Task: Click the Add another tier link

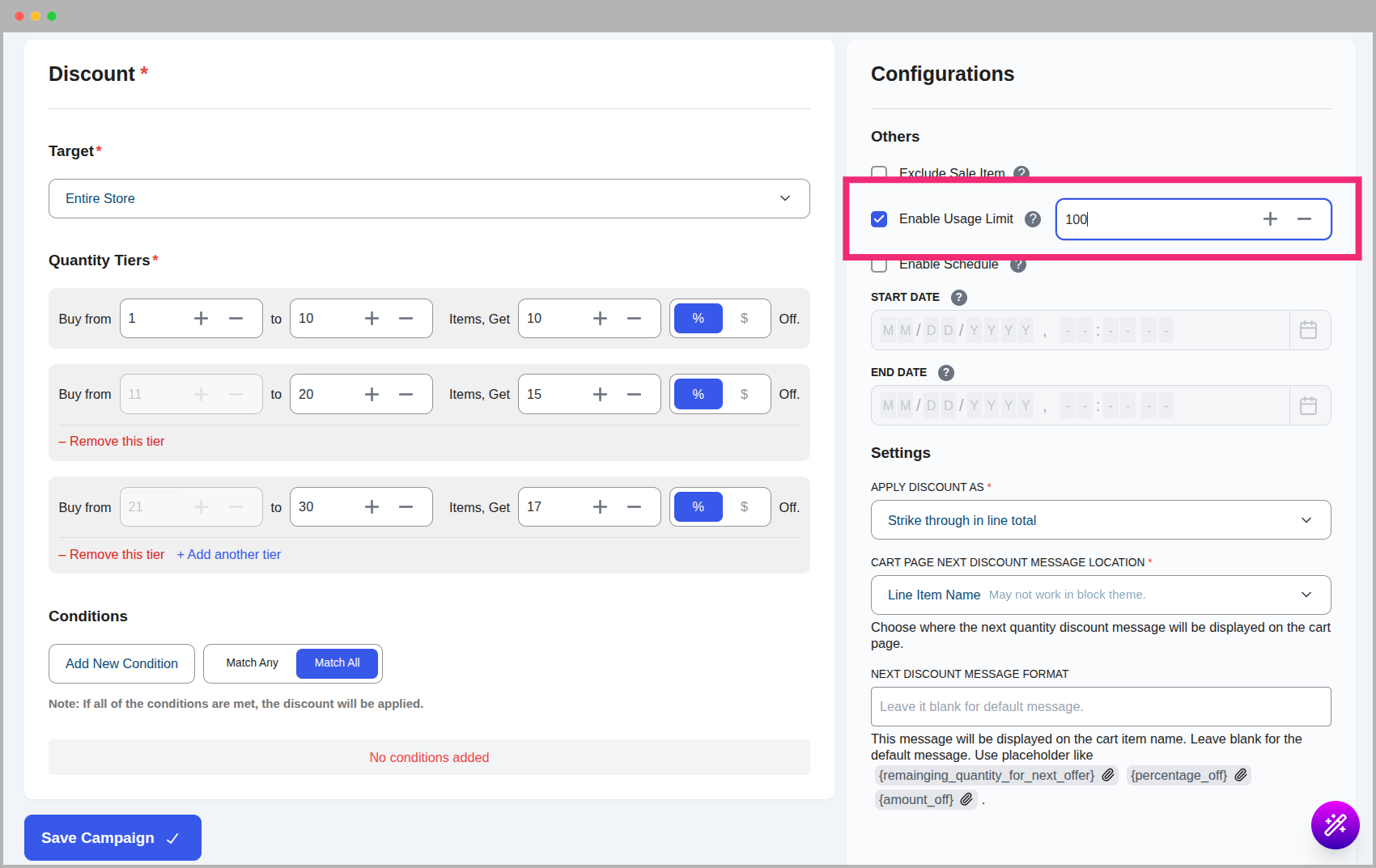Action: (229, 554)
